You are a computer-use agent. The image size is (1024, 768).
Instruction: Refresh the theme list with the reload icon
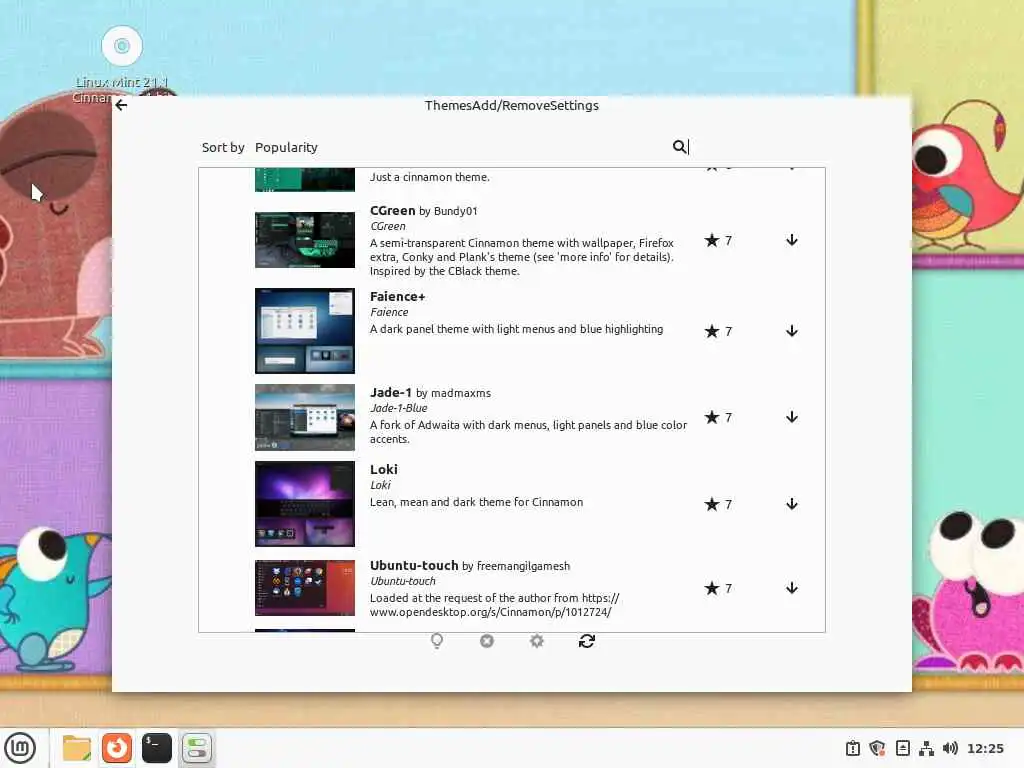(x=586, y=641)
